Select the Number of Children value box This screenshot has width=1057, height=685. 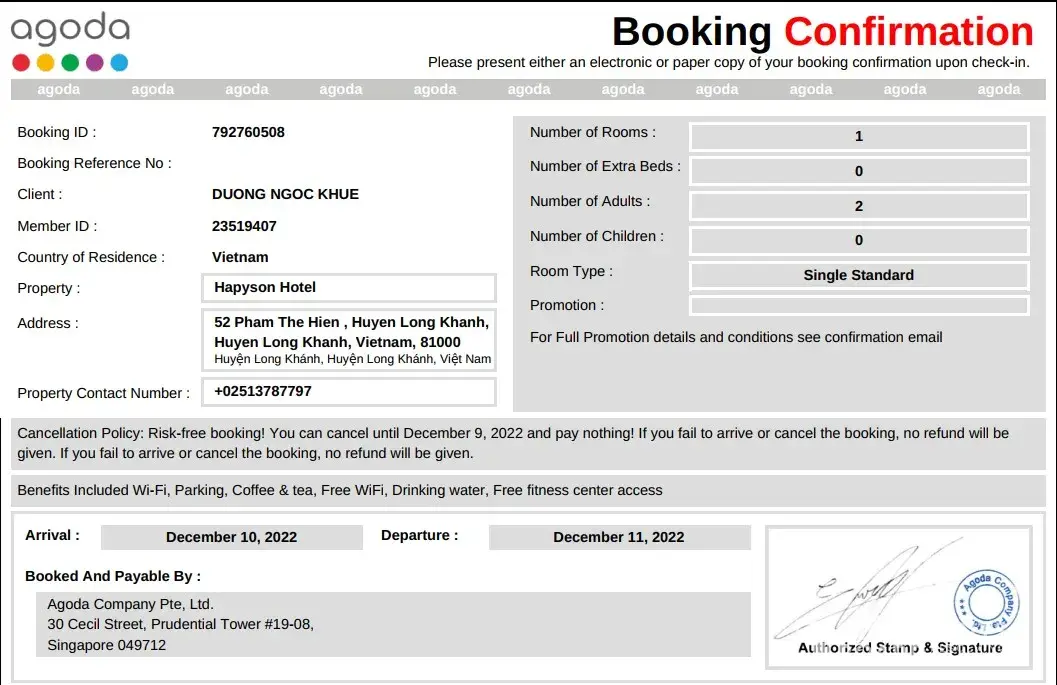coord(859,241)
